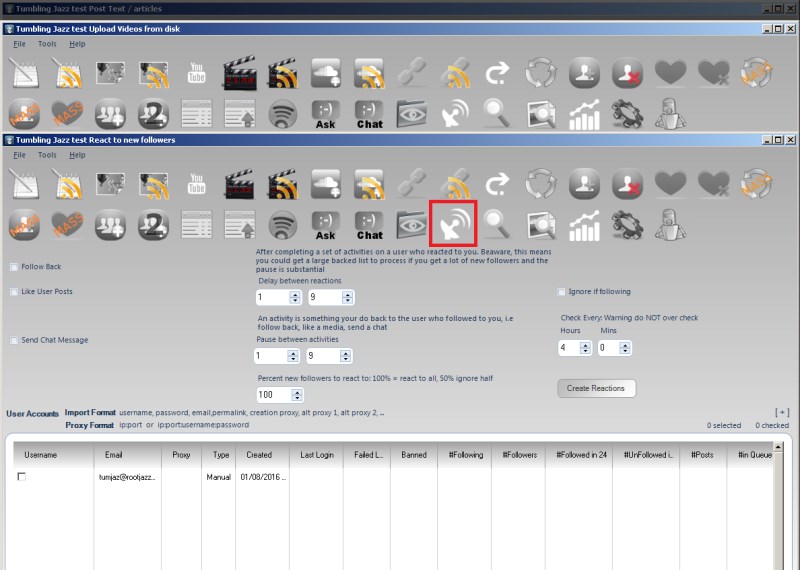This screenshot has height=570, width=800.
Task: Click image search icon in Upload Videos window
Action: pos(541,114)
